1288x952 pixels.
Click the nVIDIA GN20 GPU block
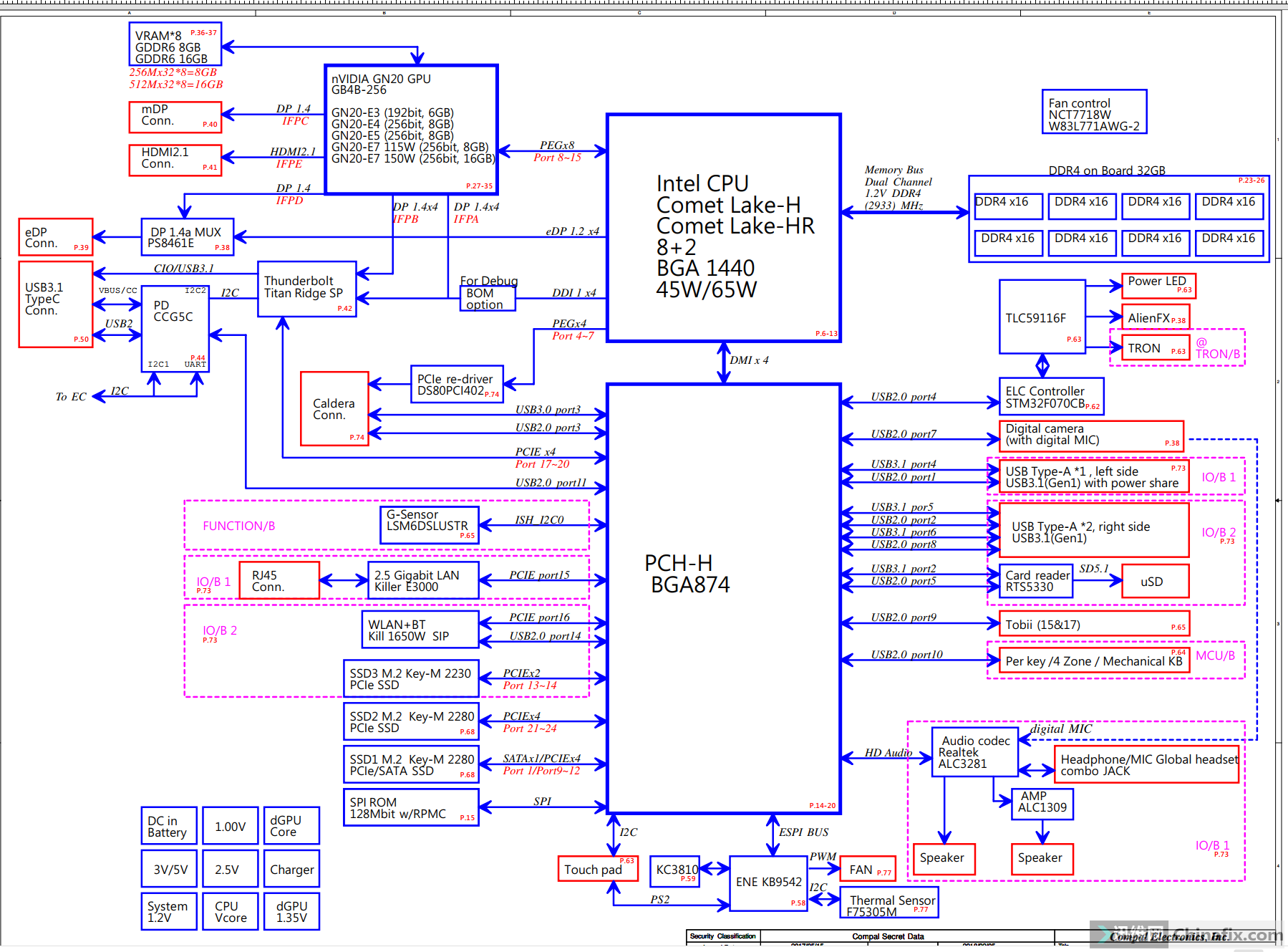[411, 130]
